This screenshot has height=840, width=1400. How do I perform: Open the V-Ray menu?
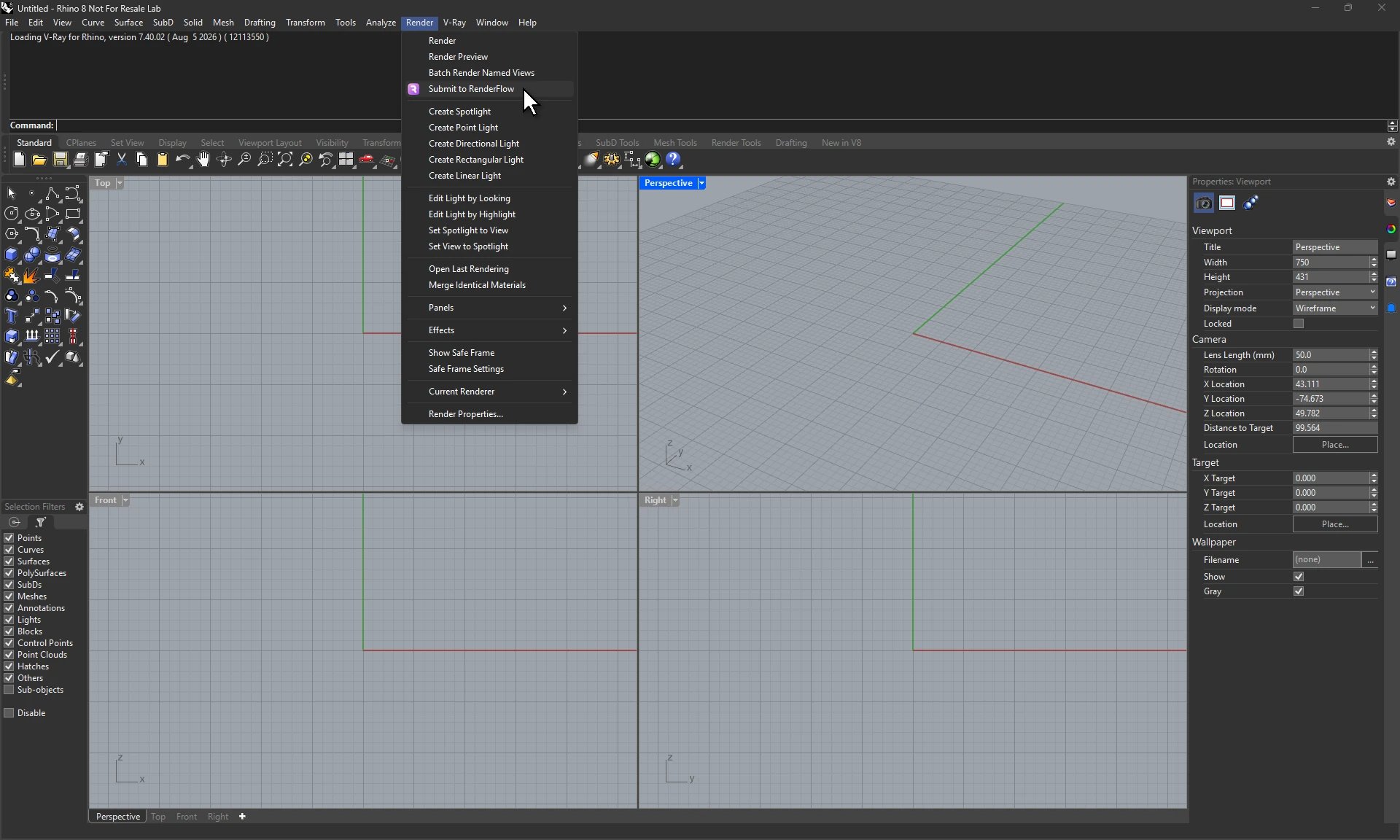pyautogui.click(x=454, y=23)
